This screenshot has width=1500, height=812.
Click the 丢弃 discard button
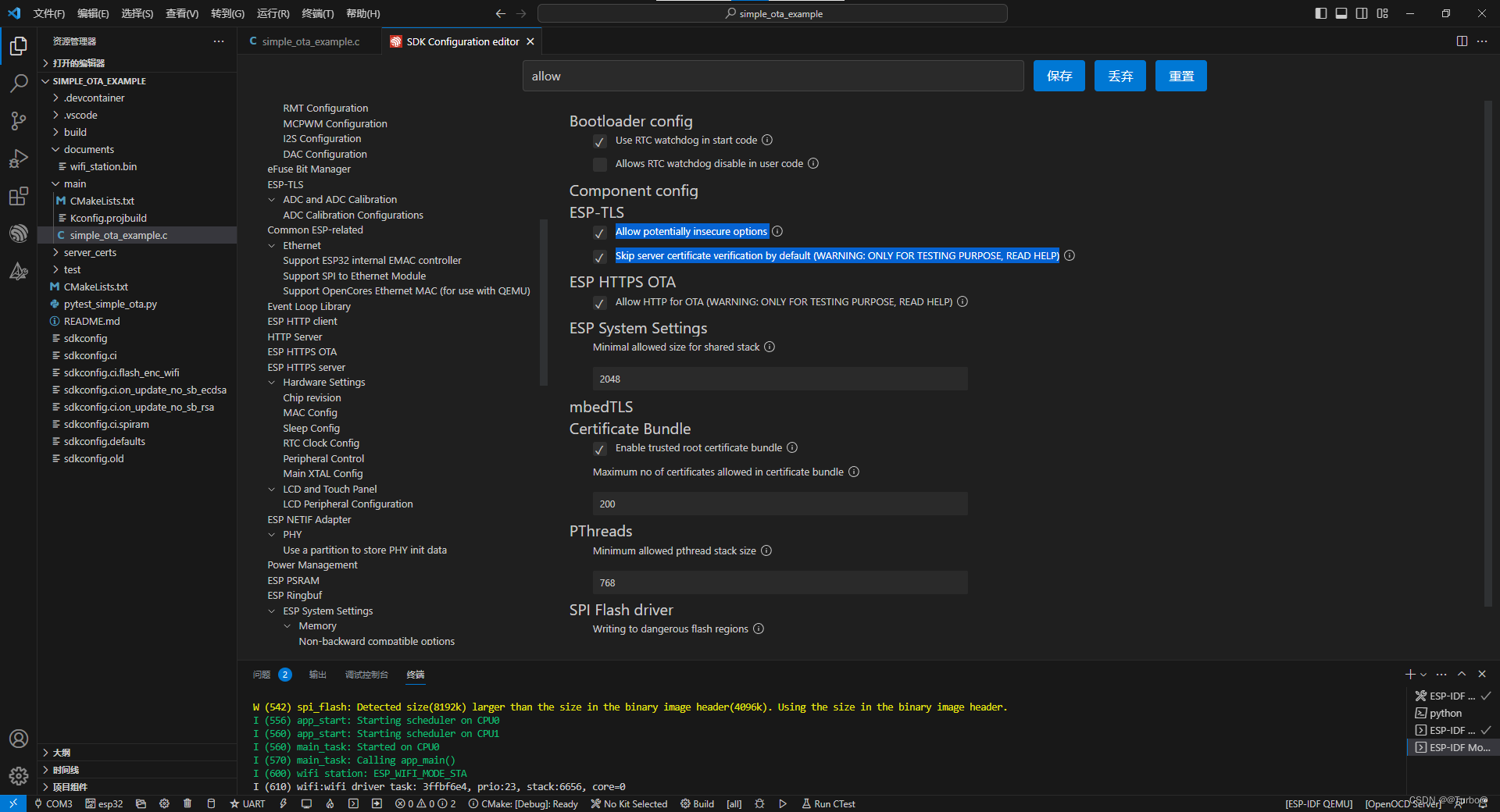(1120, 76)
